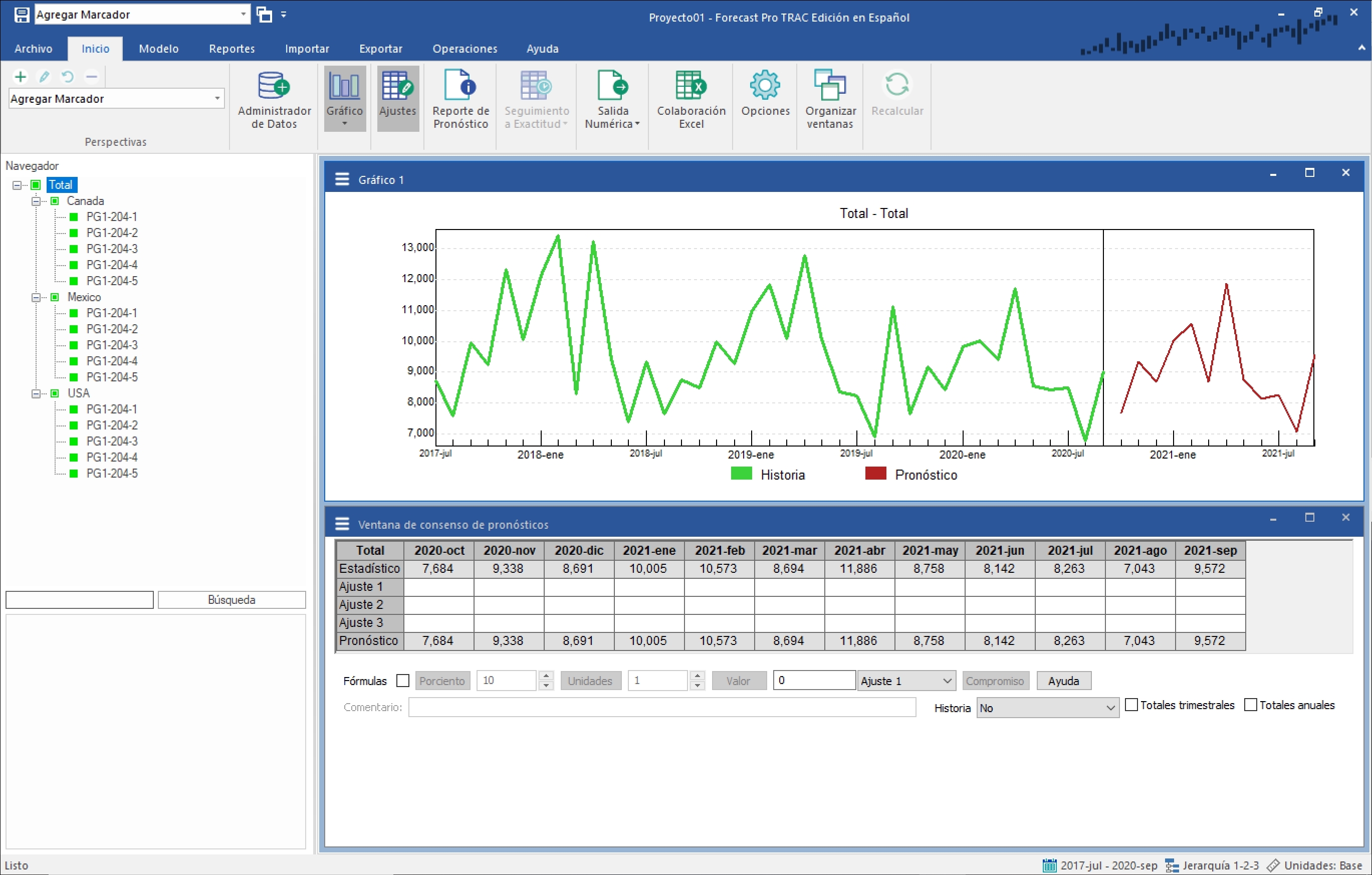
Task: Open the Historia dropdown set to No
Action: click(1047, 708)
